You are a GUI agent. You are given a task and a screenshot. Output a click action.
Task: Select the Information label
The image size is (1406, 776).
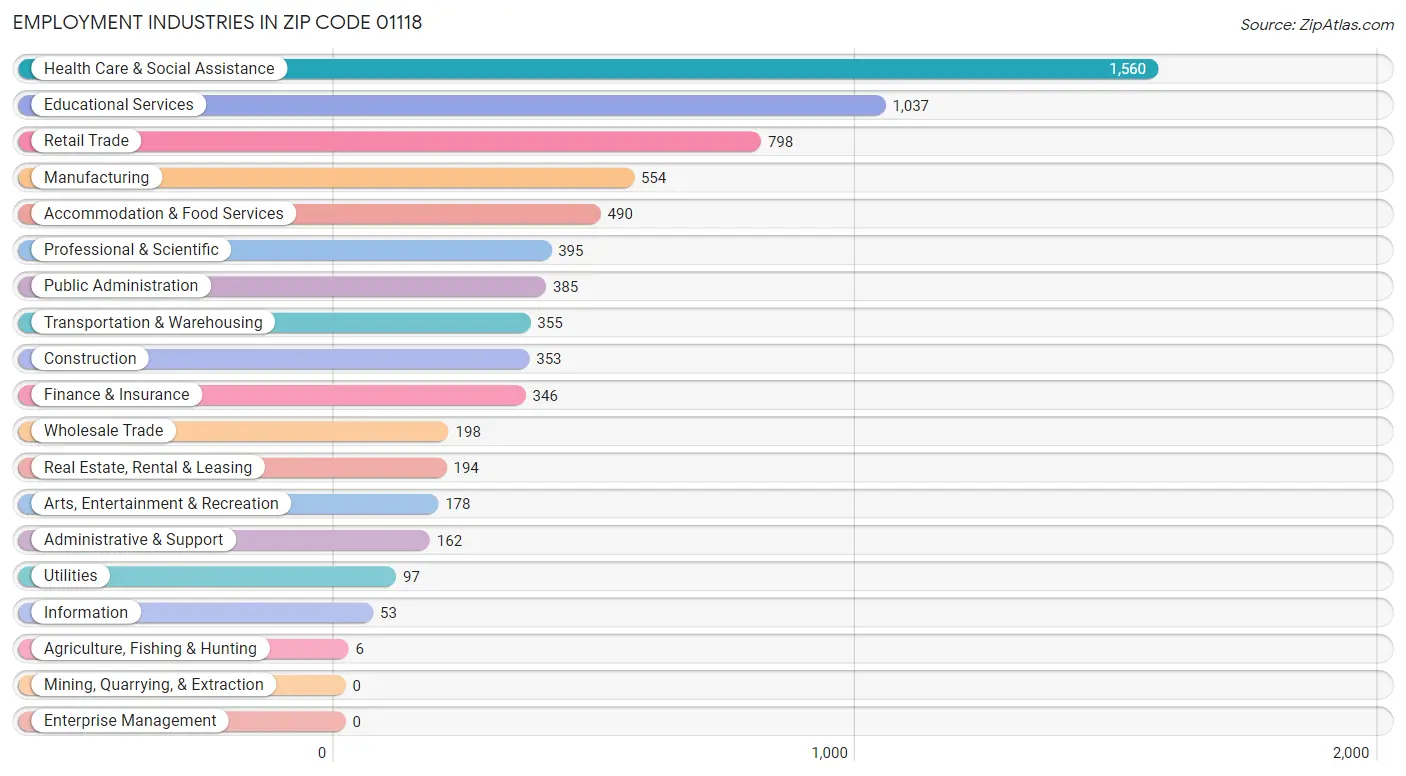86,612
